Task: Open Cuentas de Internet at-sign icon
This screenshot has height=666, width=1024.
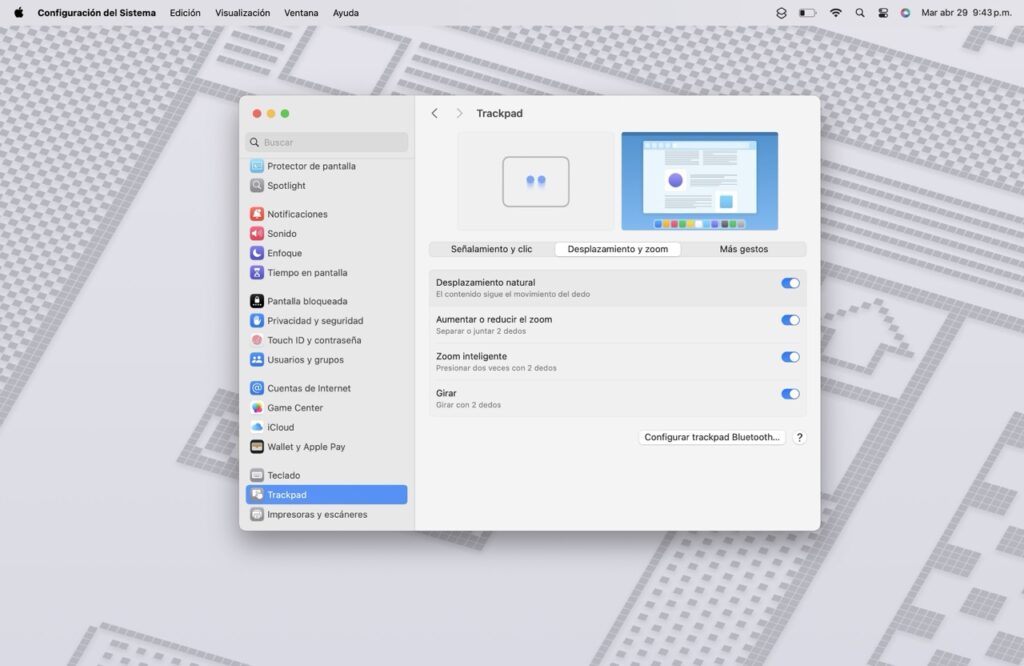Action: (257, 388)
